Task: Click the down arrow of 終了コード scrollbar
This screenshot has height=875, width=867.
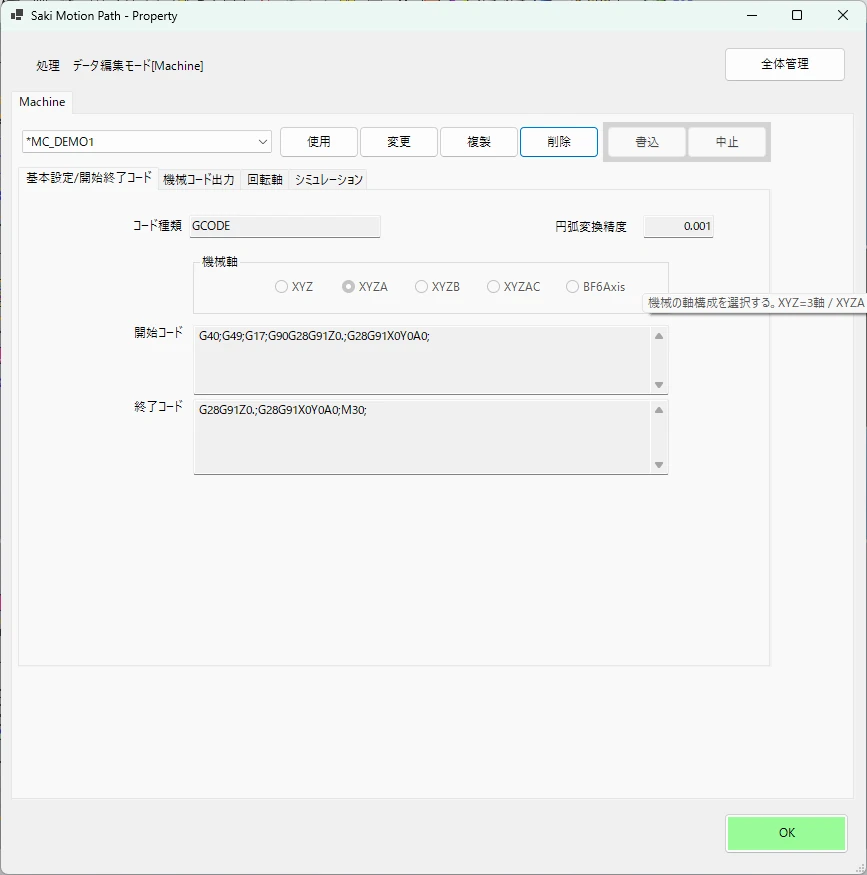Action: [x=659, y=465]
